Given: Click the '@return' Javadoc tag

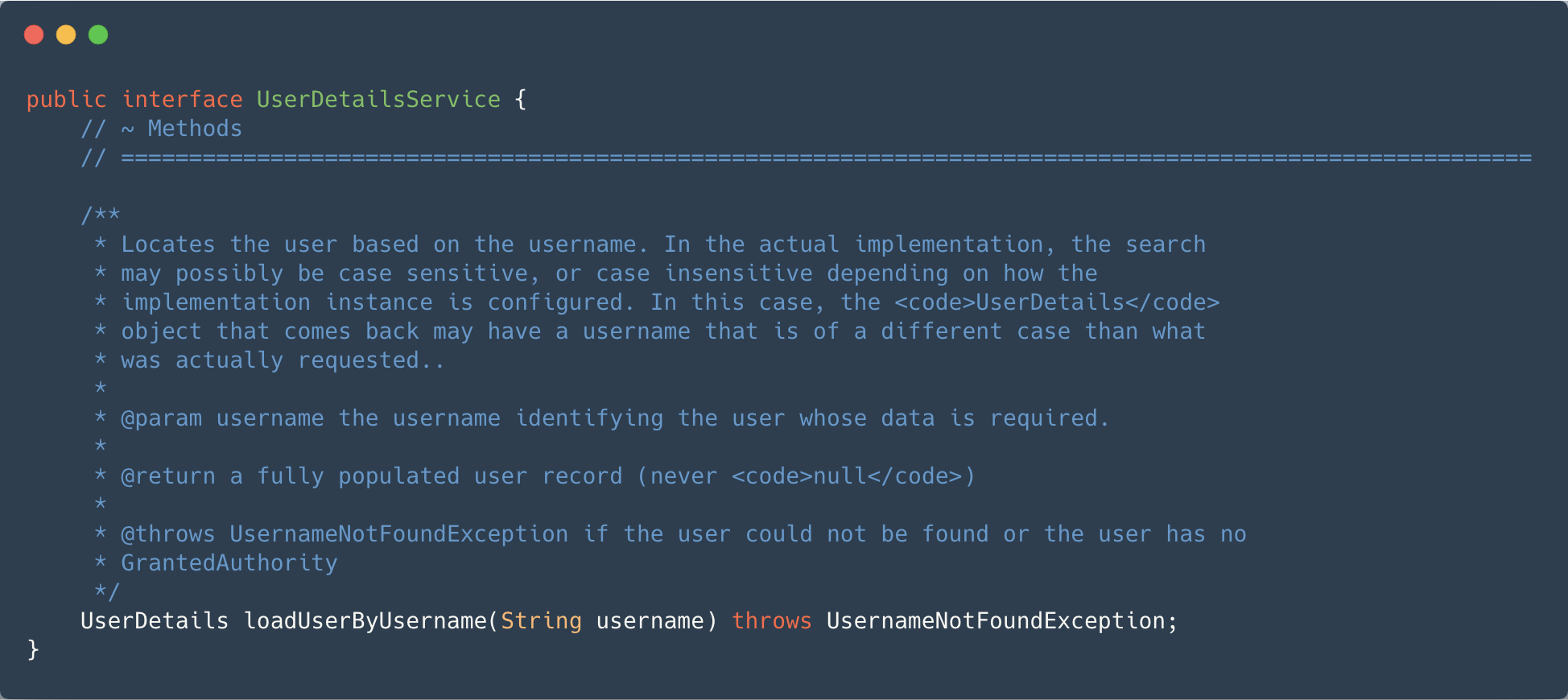Looking at the screenshot, I should [168, 476].
